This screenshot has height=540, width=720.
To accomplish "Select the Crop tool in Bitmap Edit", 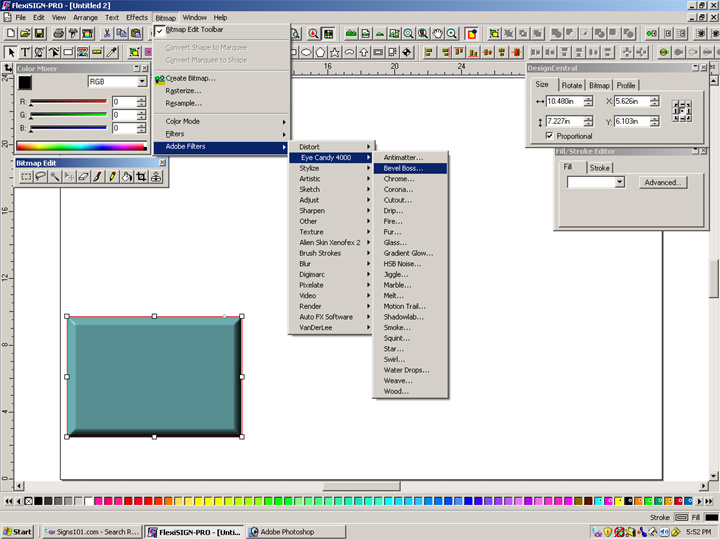I will [141, 177].
